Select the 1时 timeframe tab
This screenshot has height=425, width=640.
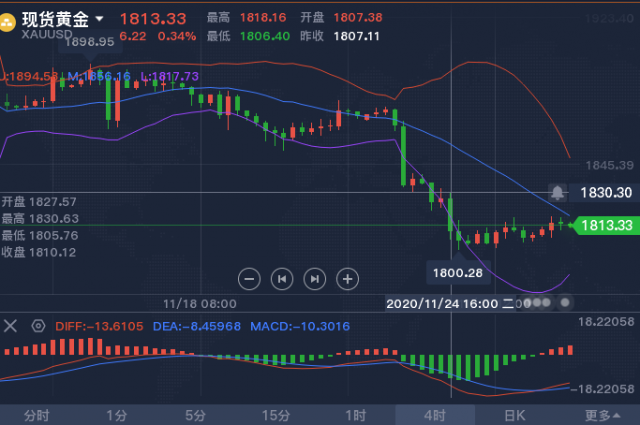(x=356, y=415)
